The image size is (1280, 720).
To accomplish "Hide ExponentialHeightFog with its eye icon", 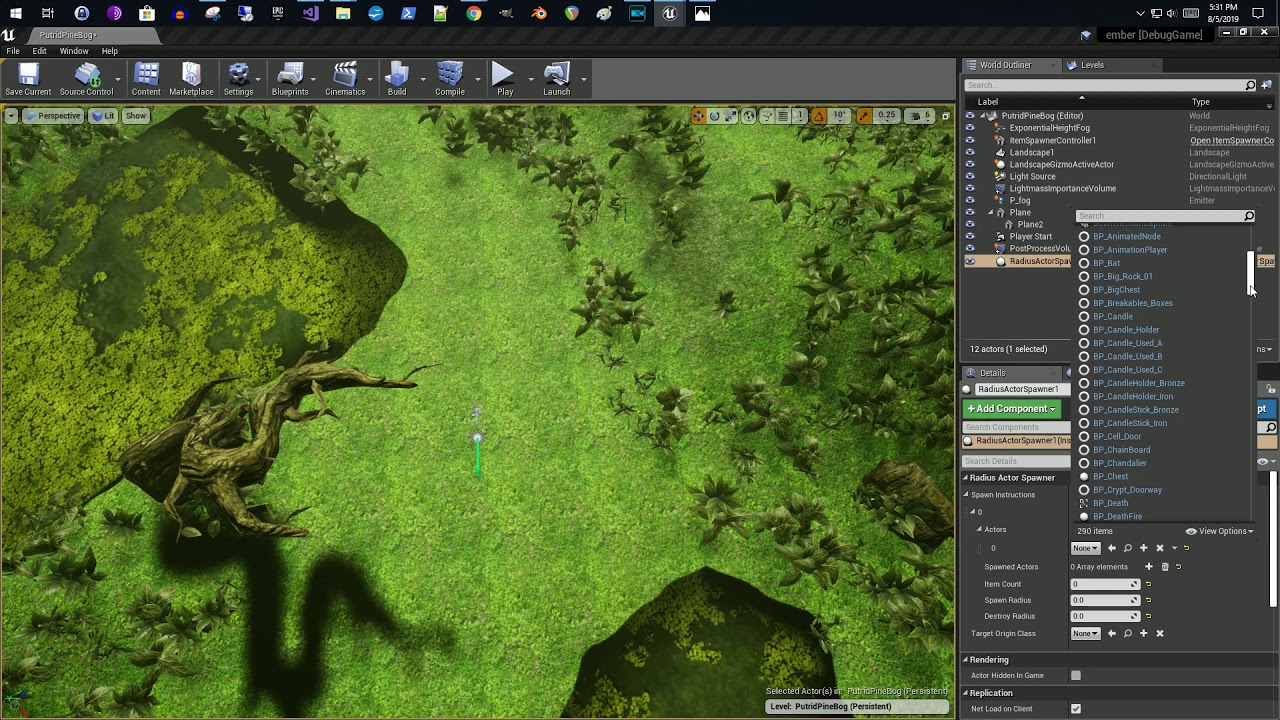I will point(969,128).
